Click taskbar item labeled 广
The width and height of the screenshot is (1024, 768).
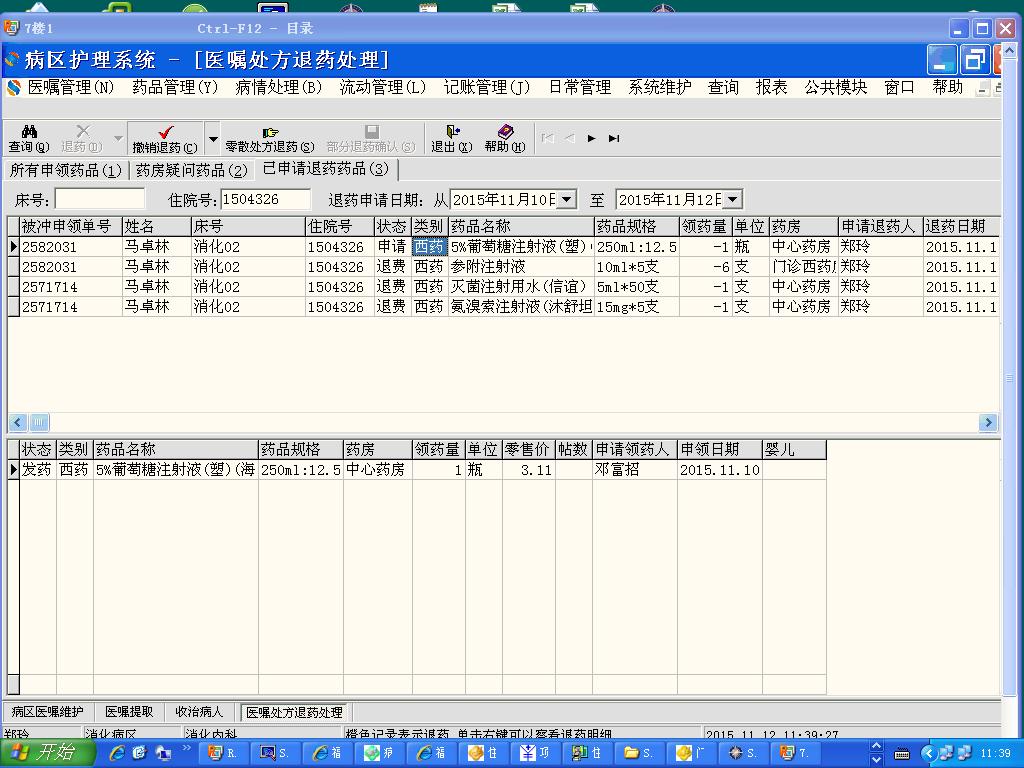(691, 753)
